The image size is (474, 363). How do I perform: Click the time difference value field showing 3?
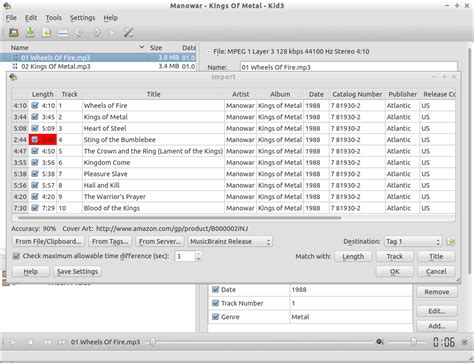pos(185,256)
